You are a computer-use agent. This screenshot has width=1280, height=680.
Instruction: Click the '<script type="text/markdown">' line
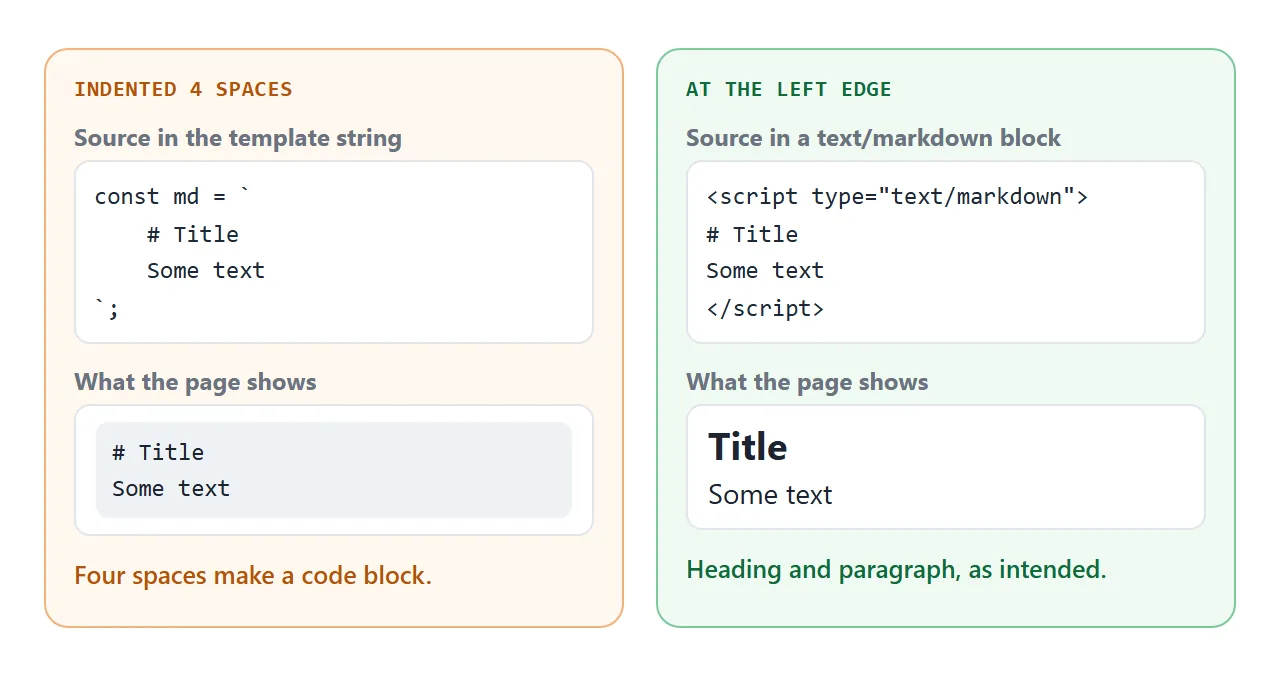tap(897, 197)
